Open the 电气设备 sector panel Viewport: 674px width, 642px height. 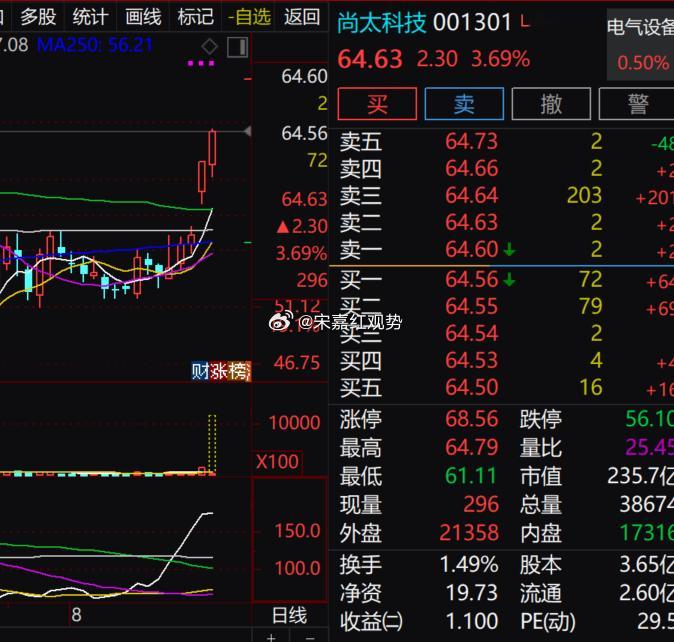click(x=640, y=45)
